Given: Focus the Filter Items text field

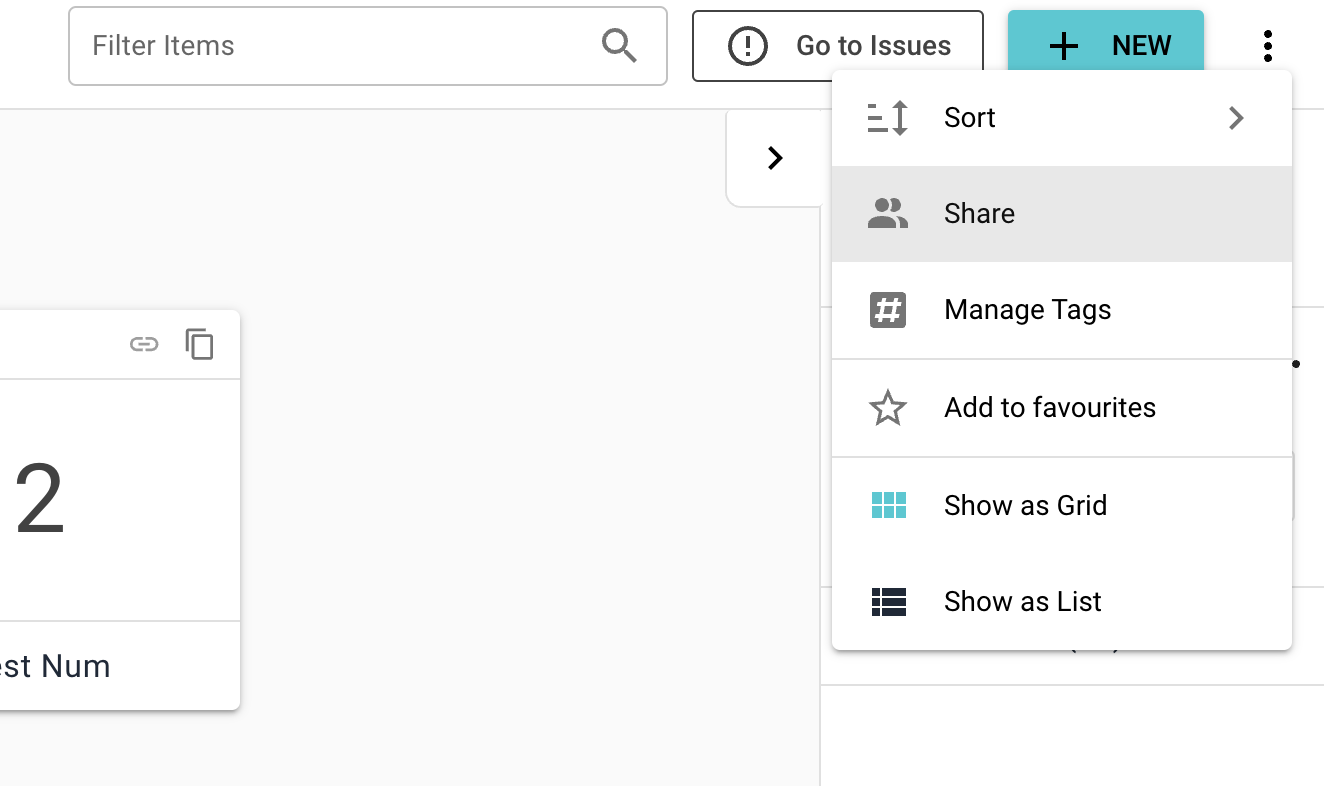Looking at the screenshot, I should point(340,46).
